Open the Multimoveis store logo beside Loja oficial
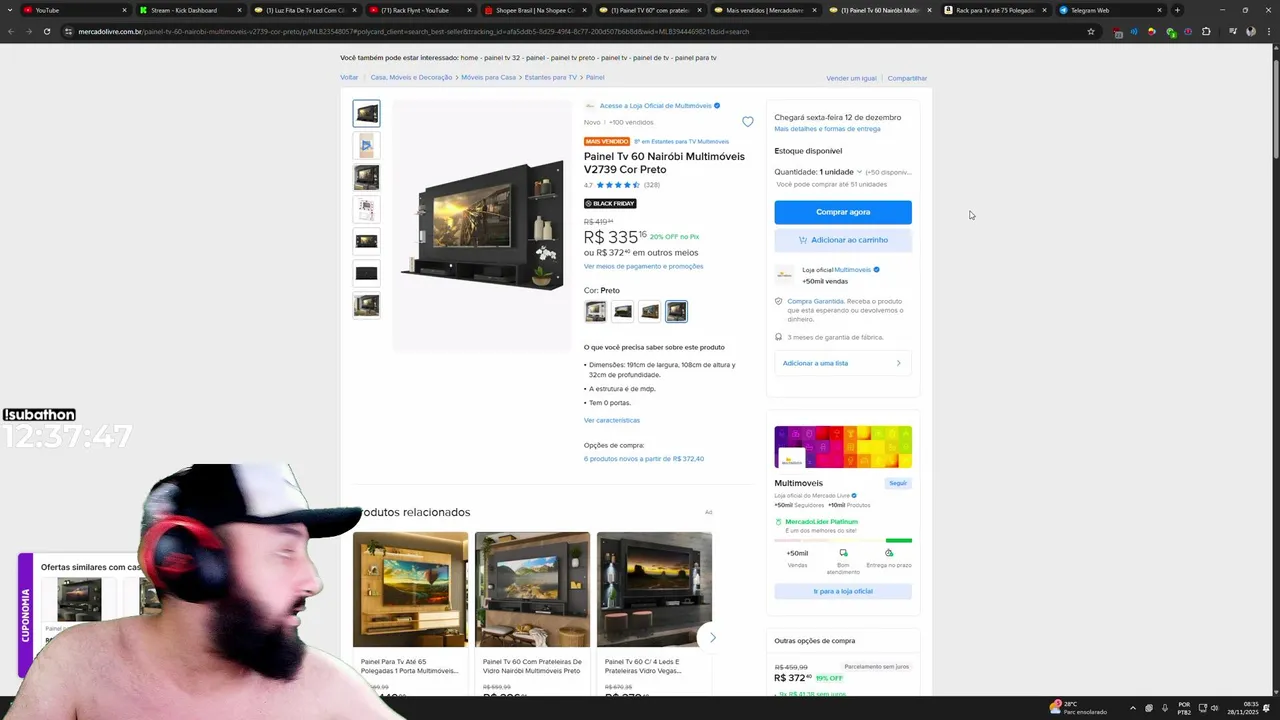Viewport: 1280px width, 720px height. click(785, 275)
